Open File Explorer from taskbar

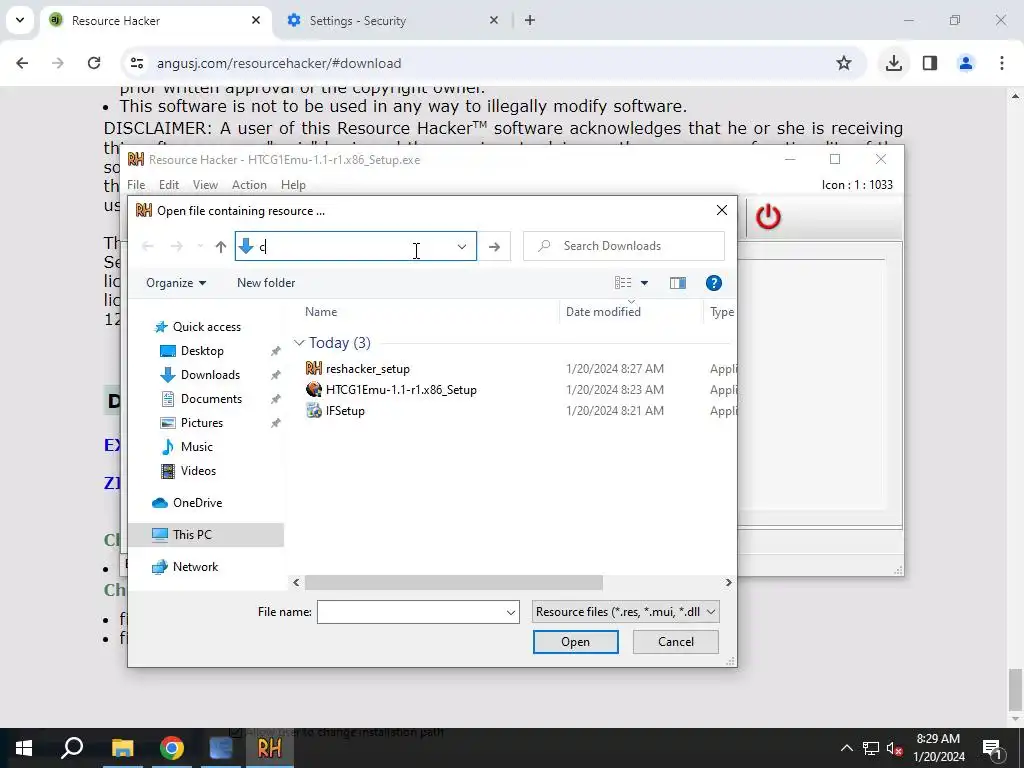tap(122, 748)
